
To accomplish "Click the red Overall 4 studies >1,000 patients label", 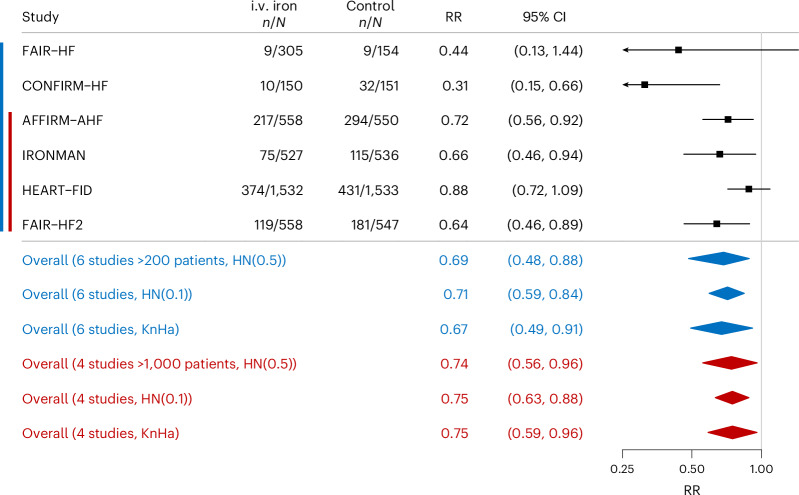I will point(159,363).
